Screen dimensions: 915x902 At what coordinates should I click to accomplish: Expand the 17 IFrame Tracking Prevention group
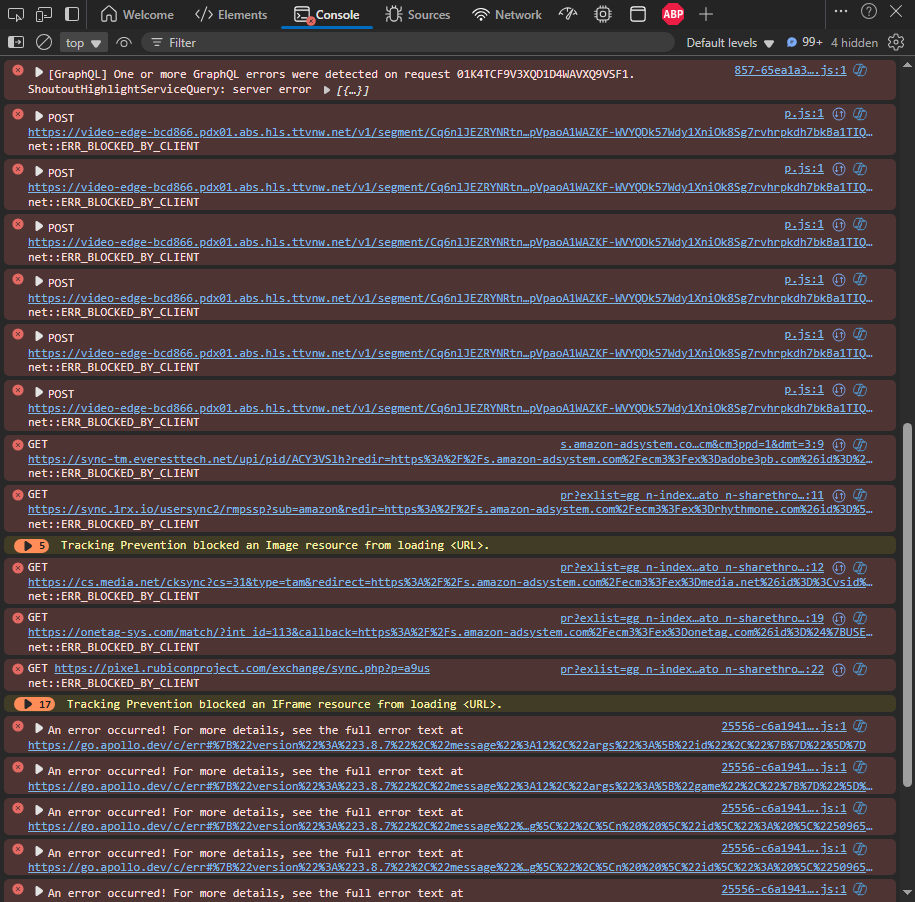(x=34, y=704)
